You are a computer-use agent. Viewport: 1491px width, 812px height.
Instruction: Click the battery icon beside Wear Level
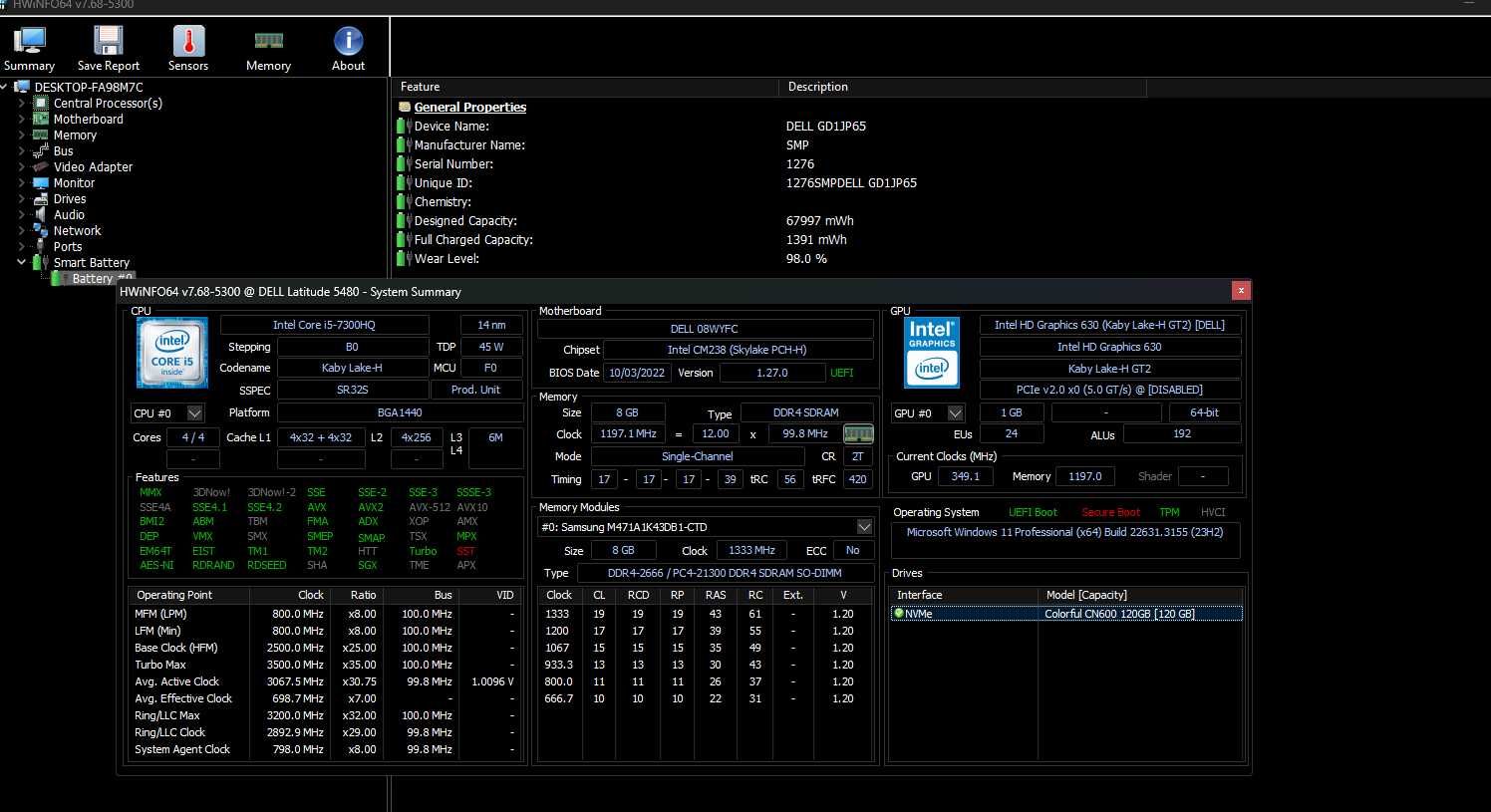point(404,258)
